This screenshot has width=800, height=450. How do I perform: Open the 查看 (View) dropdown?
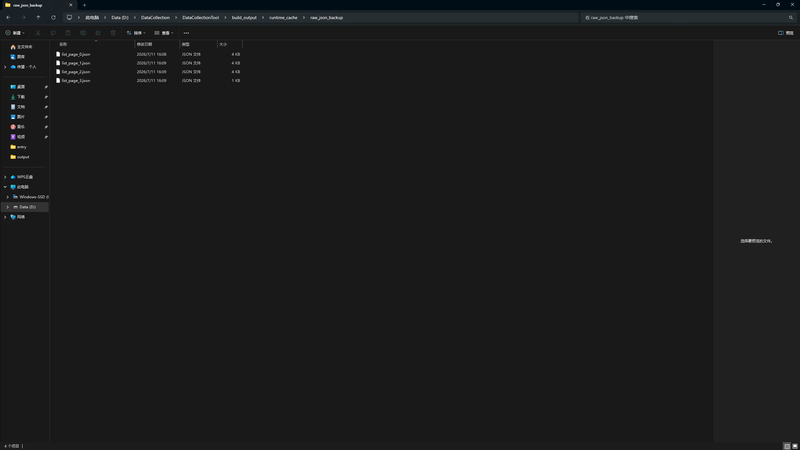(x=164, y=33)
